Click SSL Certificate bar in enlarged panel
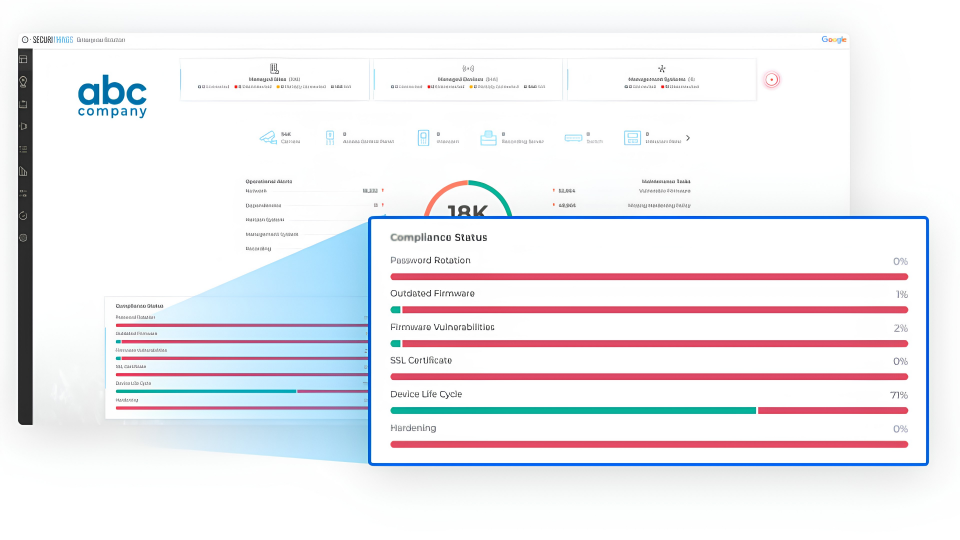This screenshot has width=960, height=540. point(649,377)
